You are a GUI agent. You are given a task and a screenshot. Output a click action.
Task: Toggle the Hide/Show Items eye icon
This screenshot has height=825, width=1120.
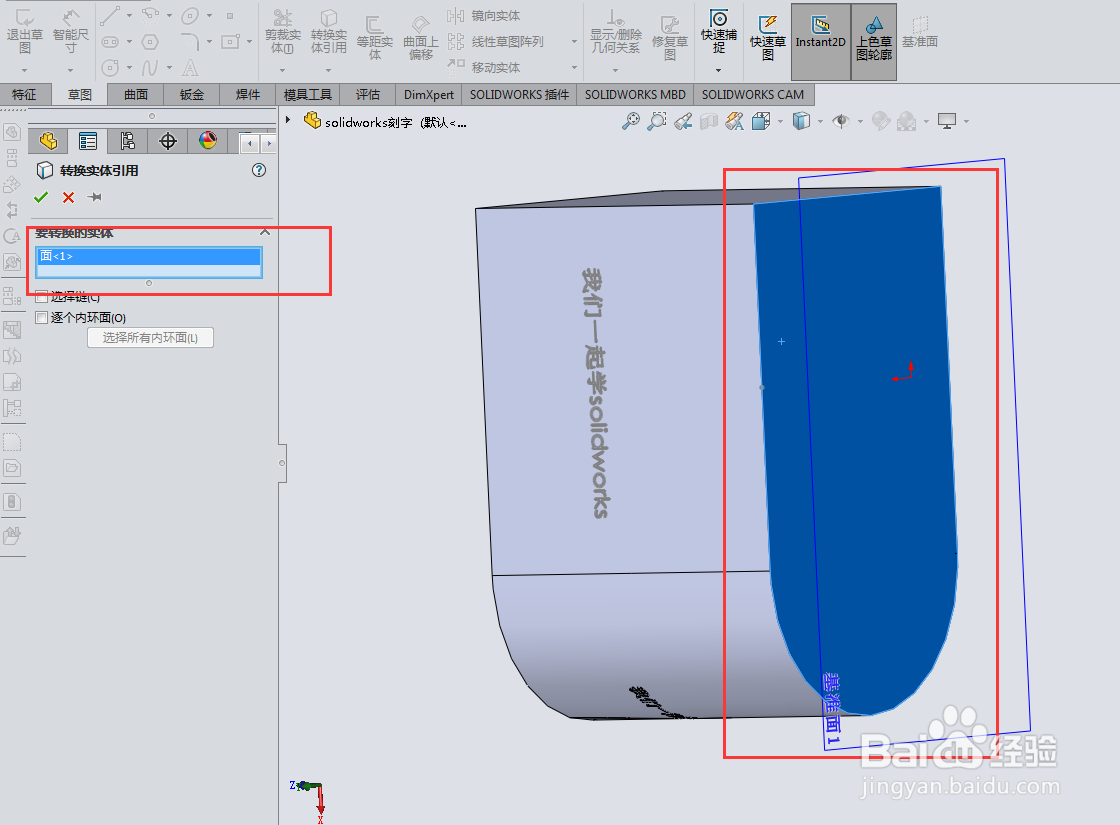tap(841, 121)
